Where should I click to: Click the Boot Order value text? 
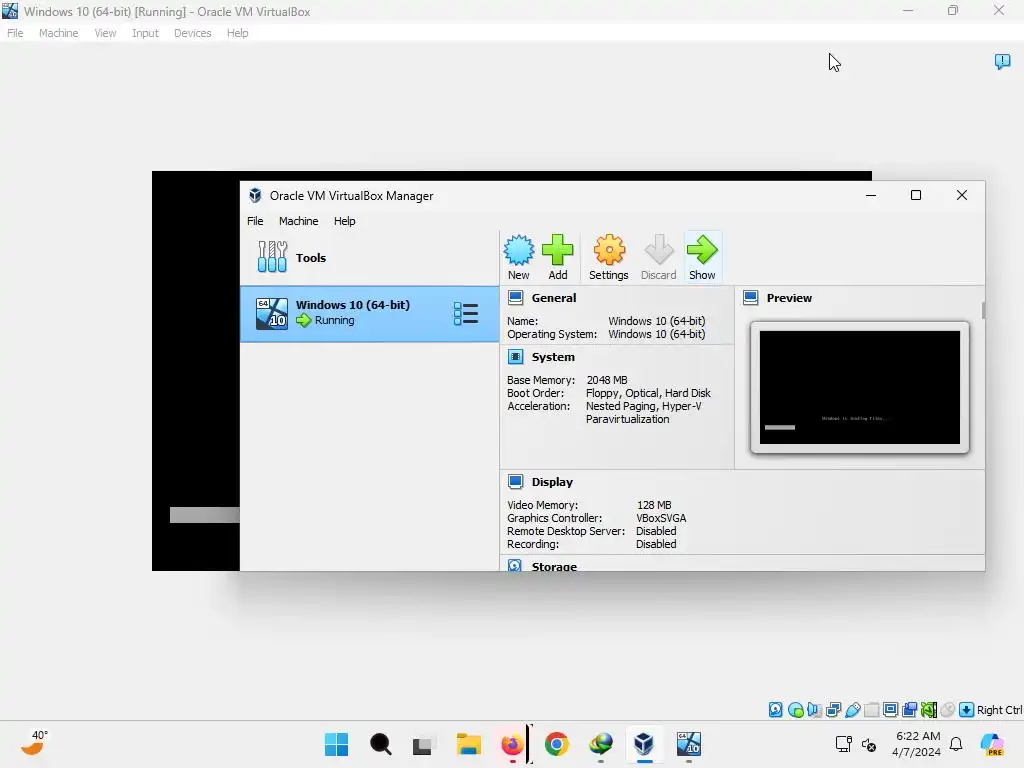648,393
